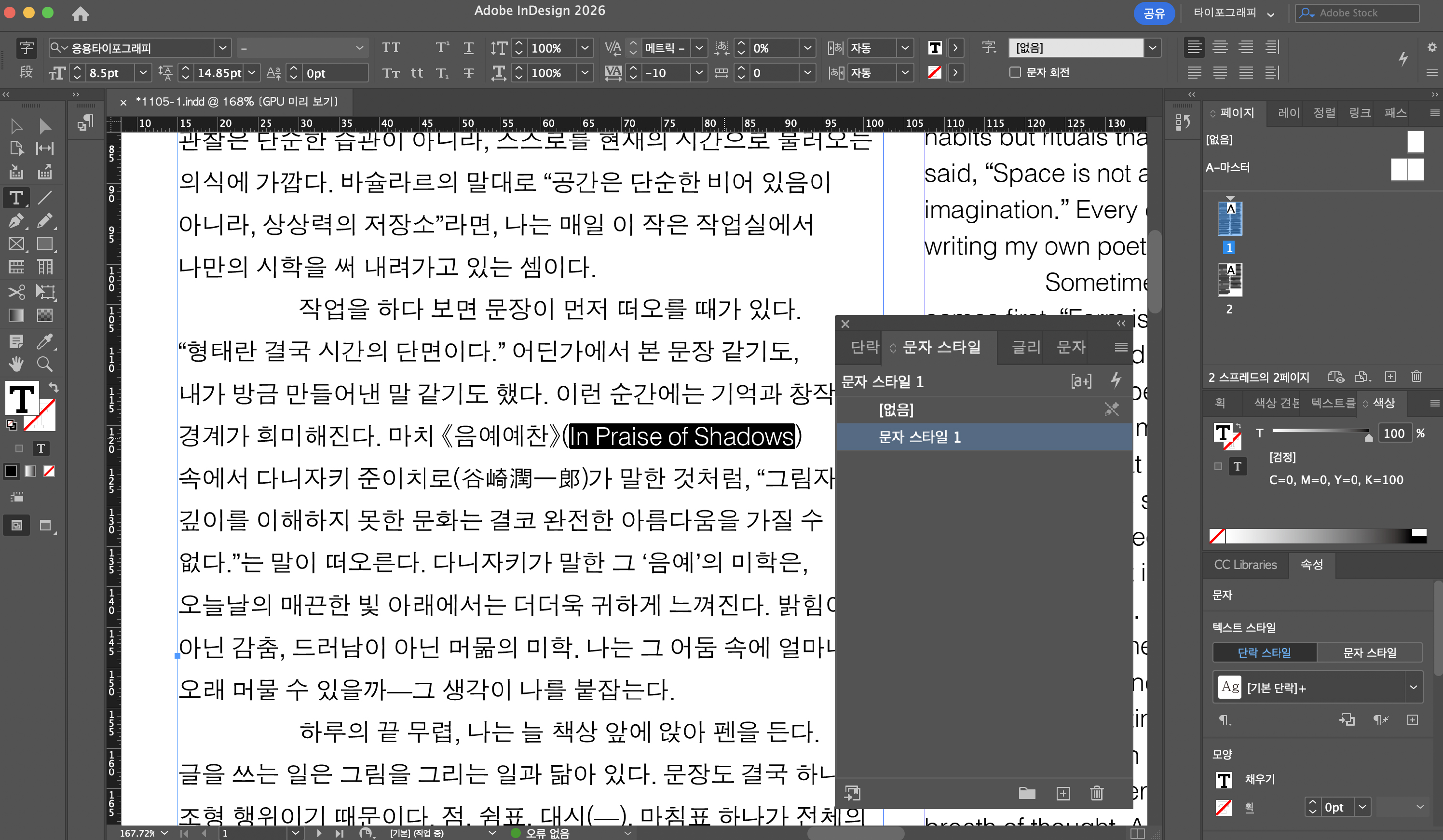Viewport: 1443px width, 840px height.
Task: Select the Scissors tool
Action: pos(16,292)
